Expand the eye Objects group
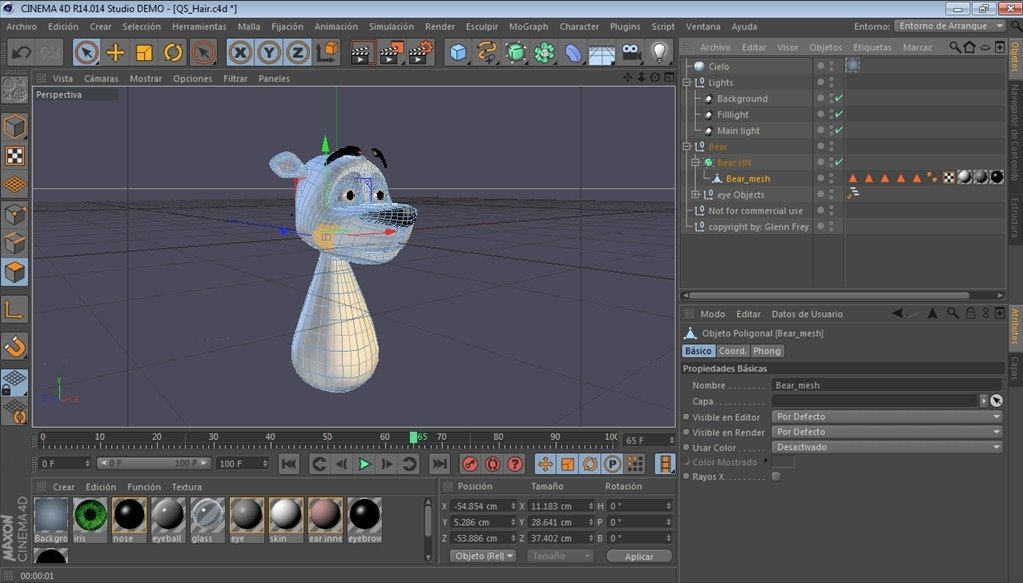 [x=696, y=195]
